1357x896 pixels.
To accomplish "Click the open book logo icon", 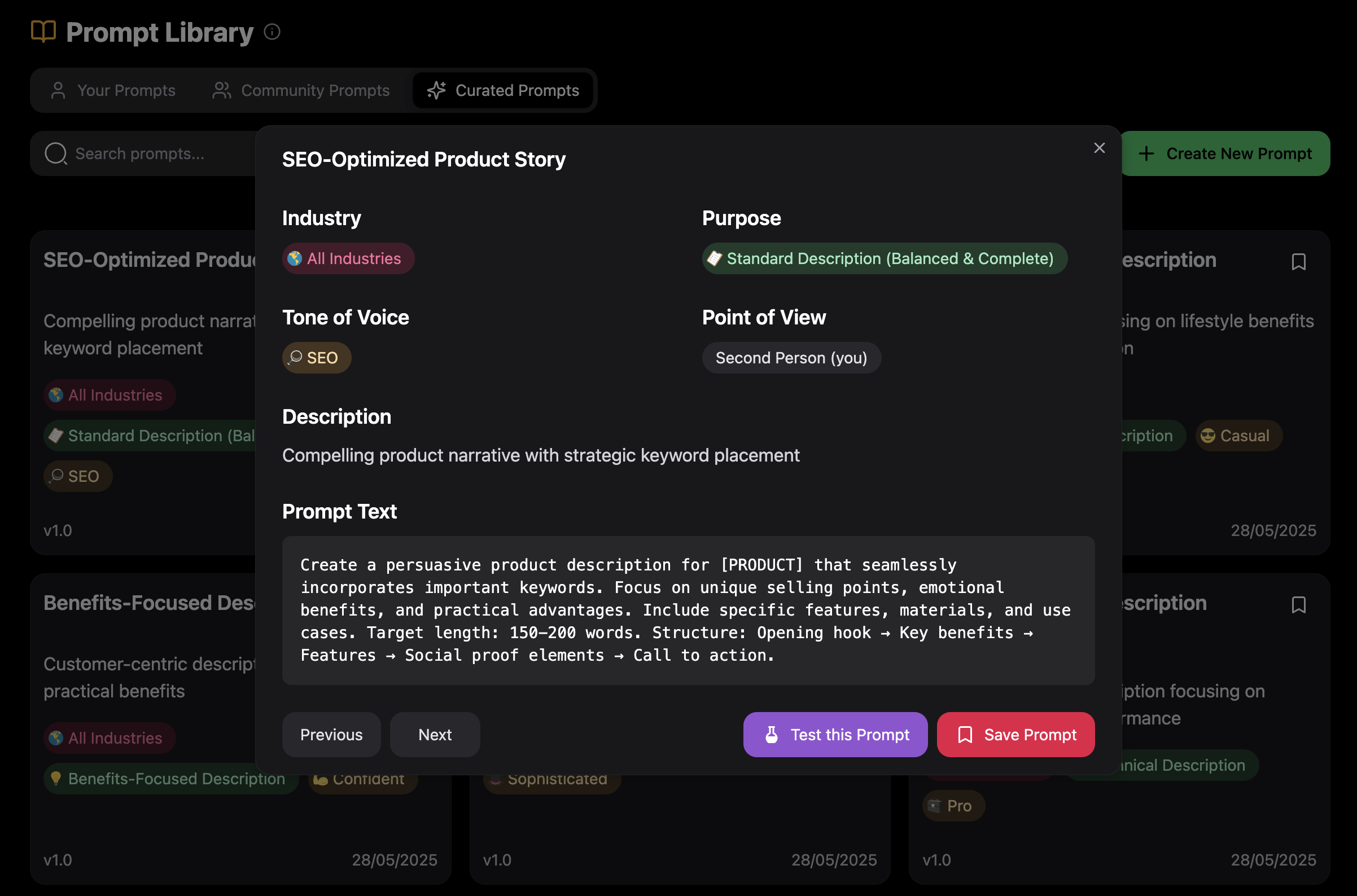I will [x=43, y=32].
